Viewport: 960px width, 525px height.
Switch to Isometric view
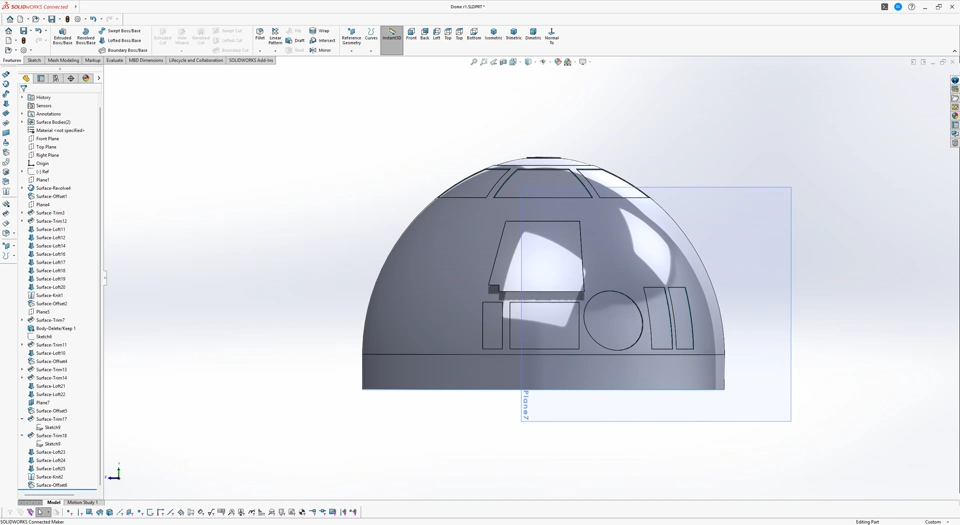pos(493,34)
